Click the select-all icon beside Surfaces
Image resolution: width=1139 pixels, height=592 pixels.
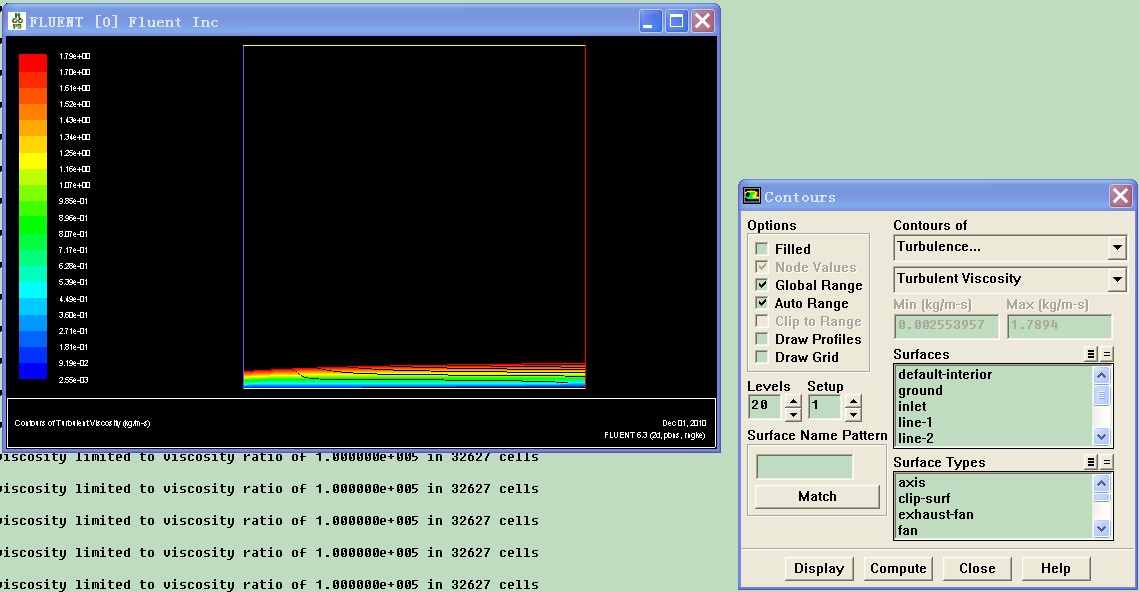click(1091, 354)
